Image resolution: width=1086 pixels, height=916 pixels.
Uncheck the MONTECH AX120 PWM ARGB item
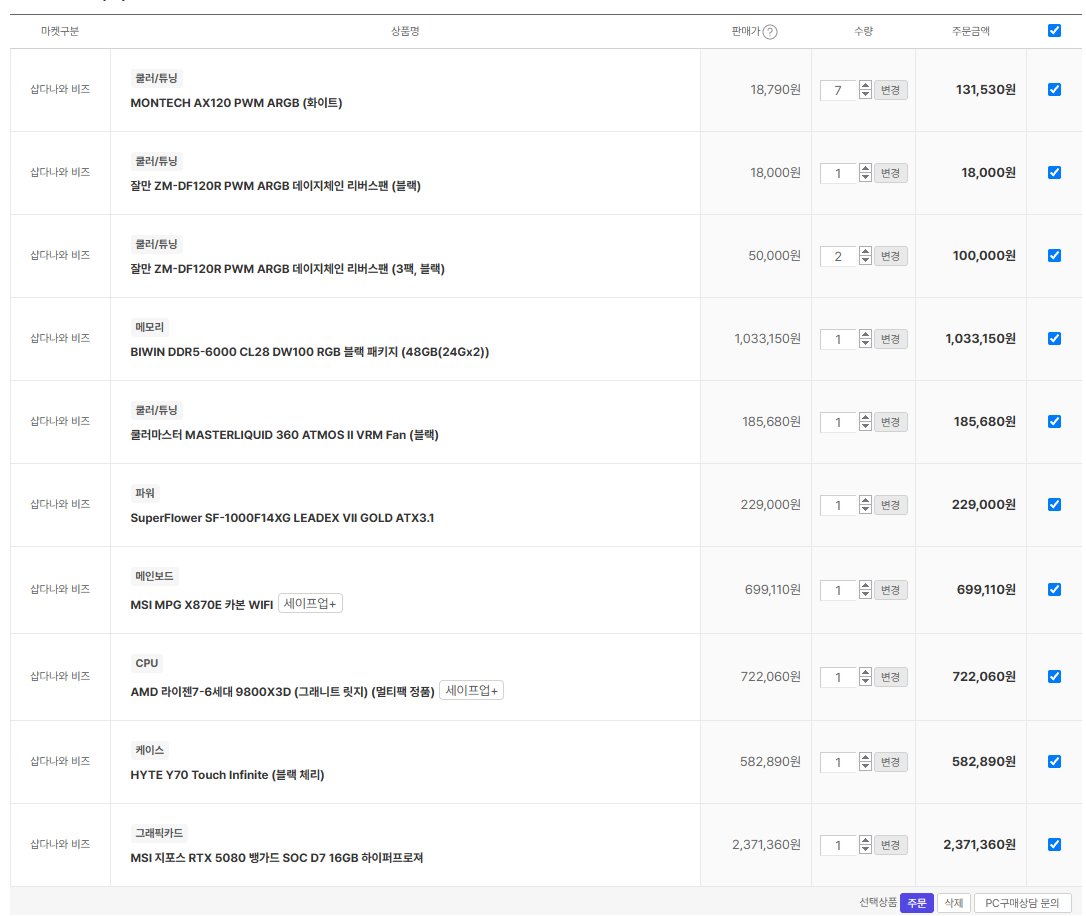coord(1054,89)
